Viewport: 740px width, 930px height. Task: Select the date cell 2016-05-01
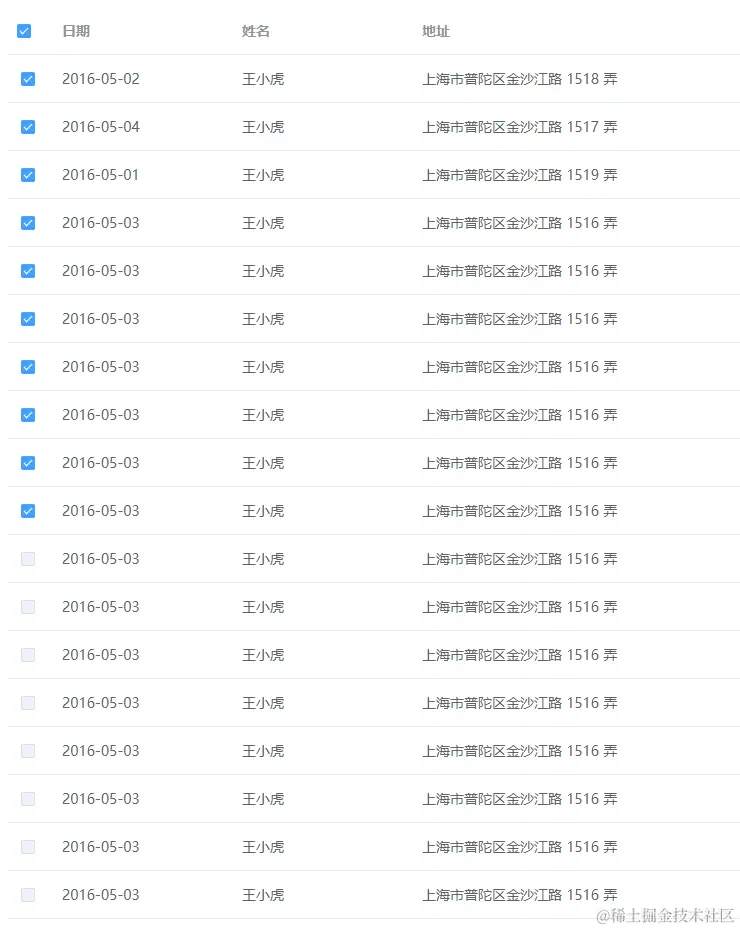tap(100, 175)
